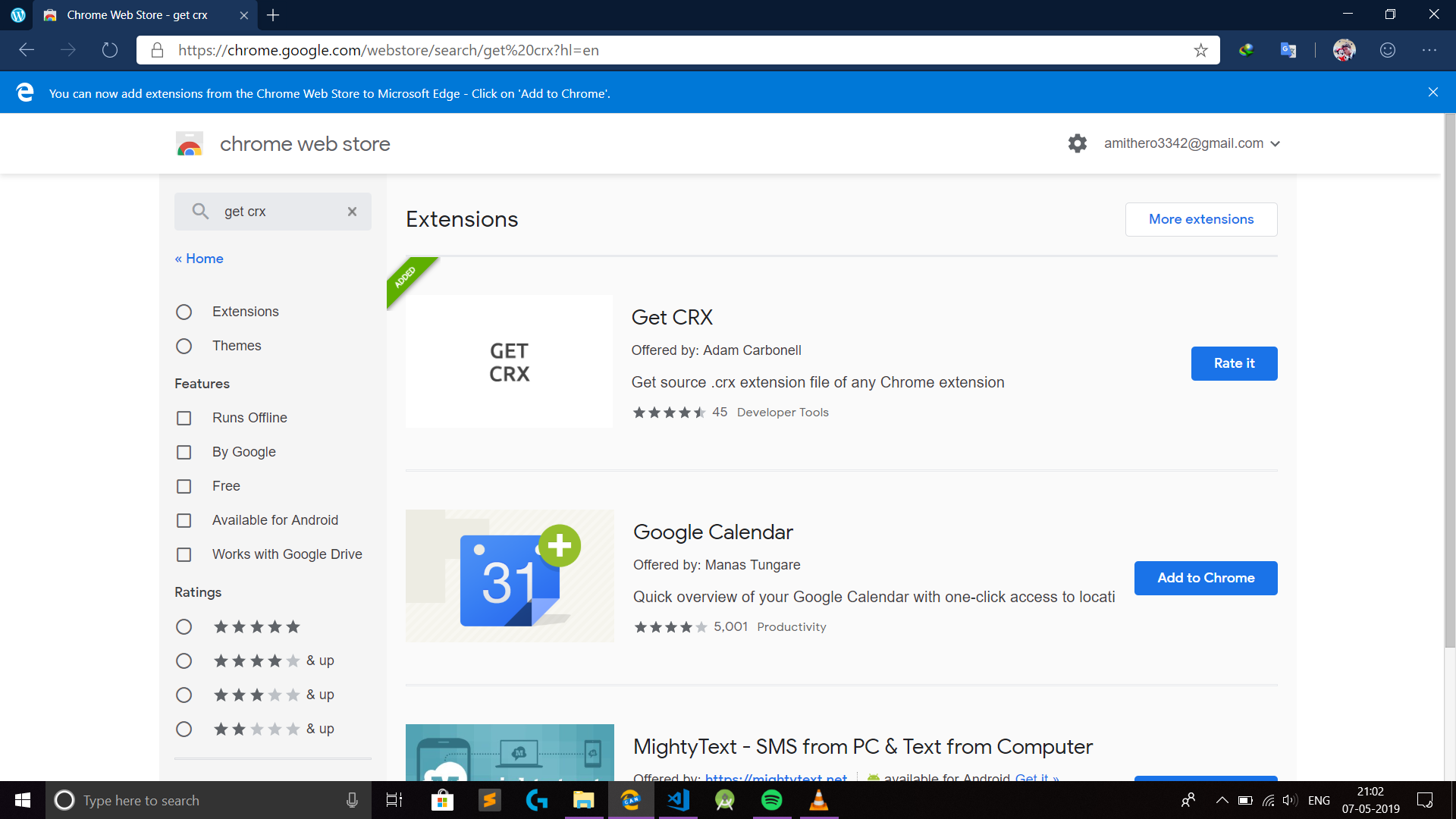
Task: Open the browser profile avatar
Action: (1344, 50)
